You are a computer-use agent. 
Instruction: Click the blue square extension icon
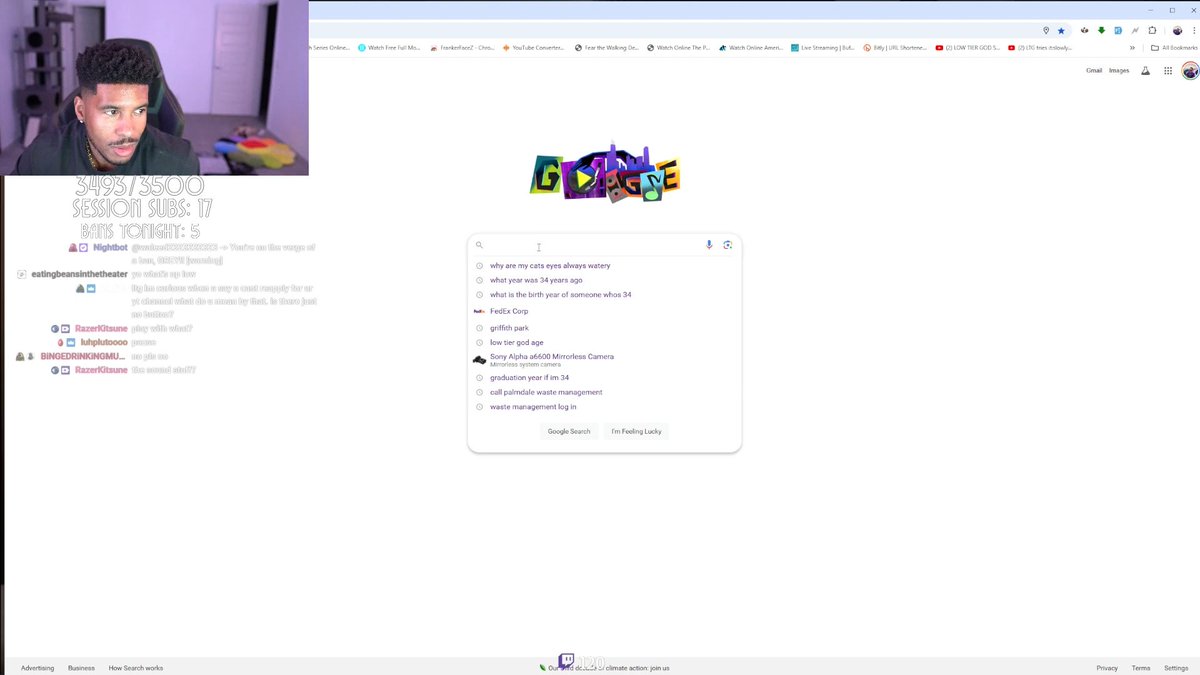coord(1118,31)
